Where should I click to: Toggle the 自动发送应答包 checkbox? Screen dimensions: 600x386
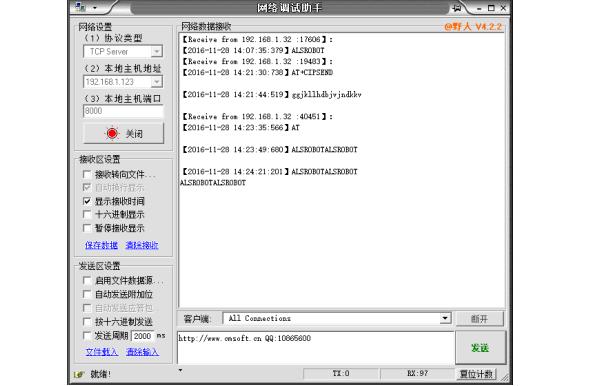[x=87, y=308]
